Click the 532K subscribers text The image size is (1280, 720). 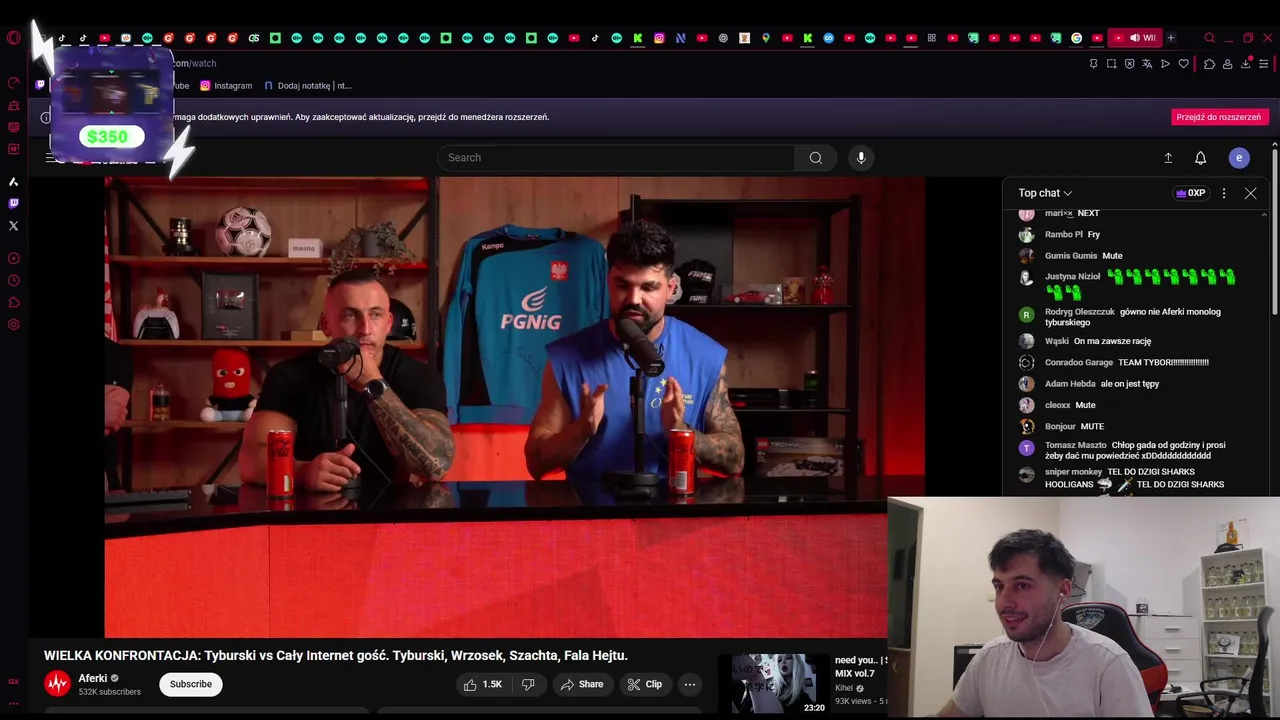point(110,692)
